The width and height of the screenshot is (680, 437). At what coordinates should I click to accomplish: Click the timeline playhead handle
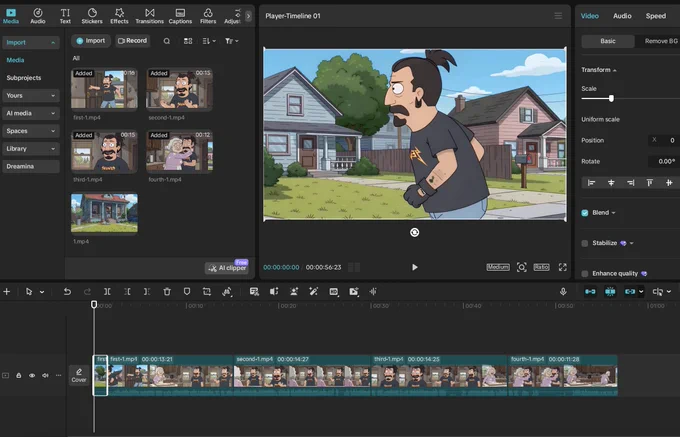(94, 305)
